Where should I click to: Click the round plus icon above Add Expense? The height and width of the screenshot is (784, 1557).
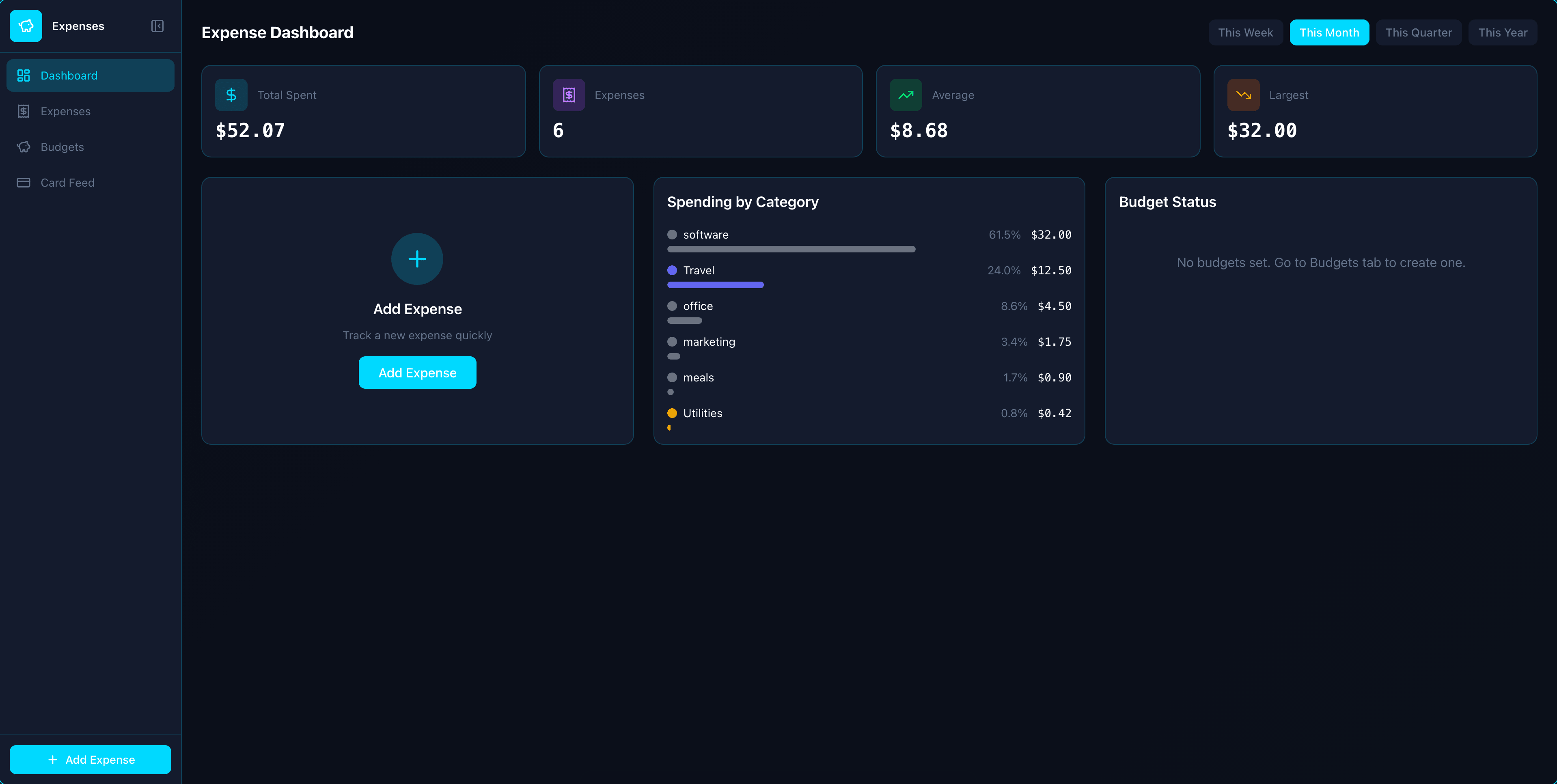[x=417, y=259]
